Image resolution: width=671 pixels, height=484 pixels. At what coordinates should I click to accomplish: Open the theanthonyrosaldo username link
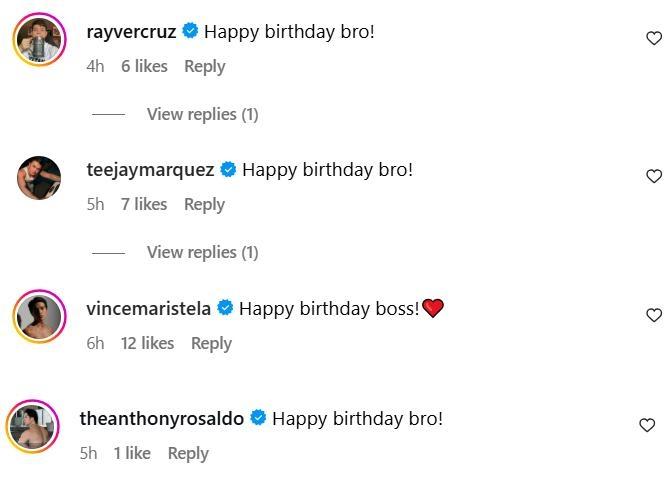click(x=162, y=418)
